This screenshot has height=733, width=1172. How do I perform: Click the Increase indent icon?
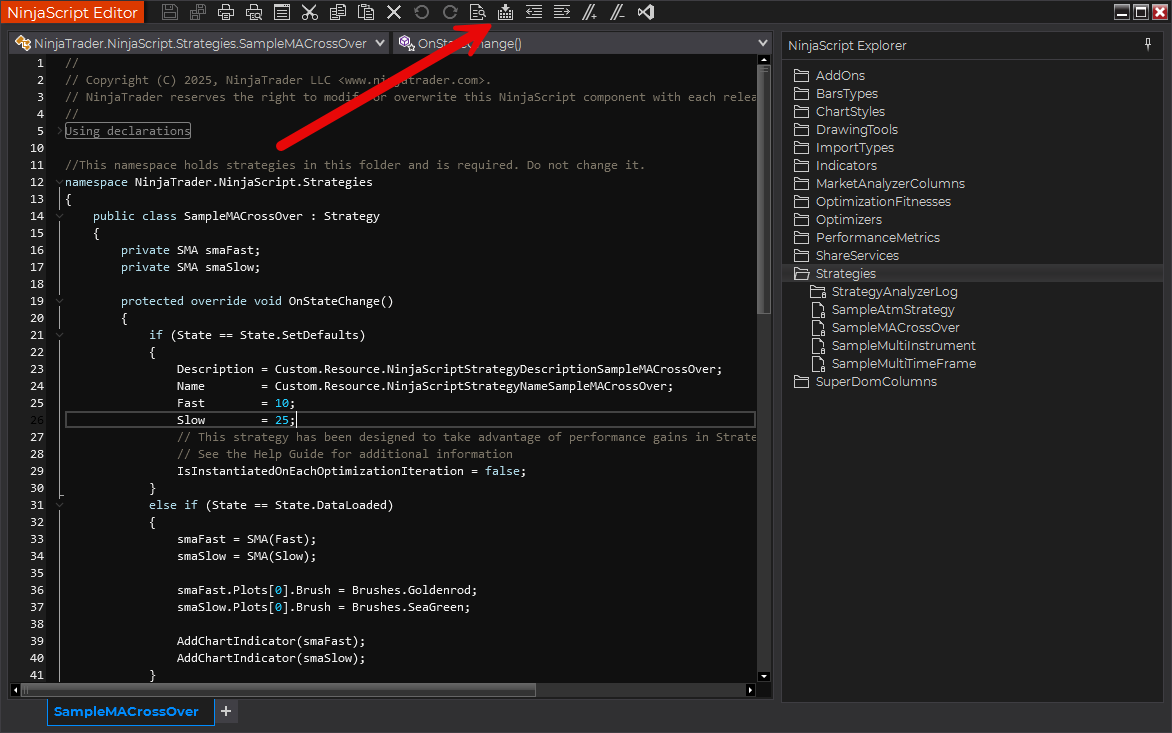pyautogui.click(x=562, y=13)
